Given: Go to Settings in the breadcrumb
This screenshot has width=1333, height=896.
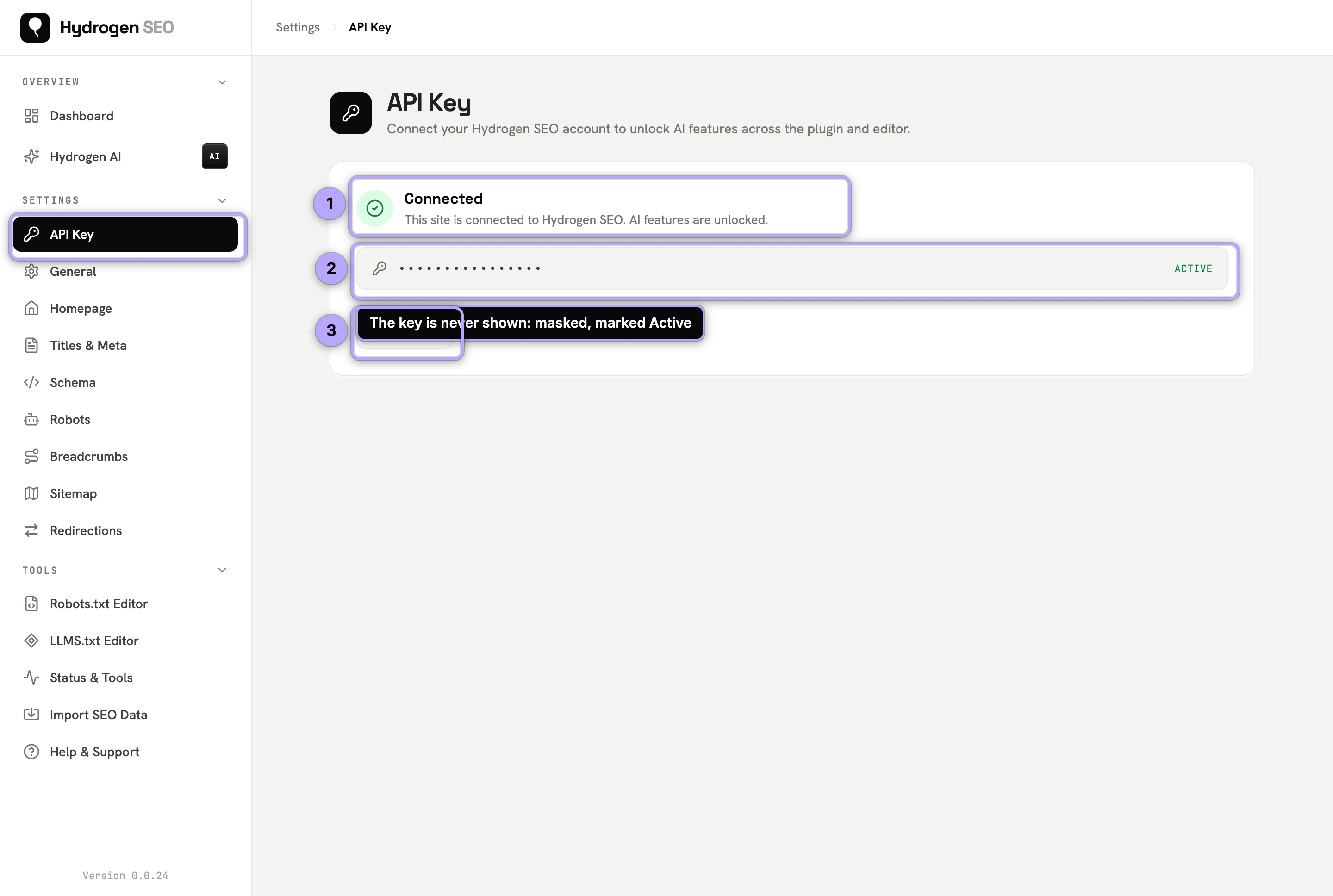Looking at the screenshot, I should (x=298, y=27).
